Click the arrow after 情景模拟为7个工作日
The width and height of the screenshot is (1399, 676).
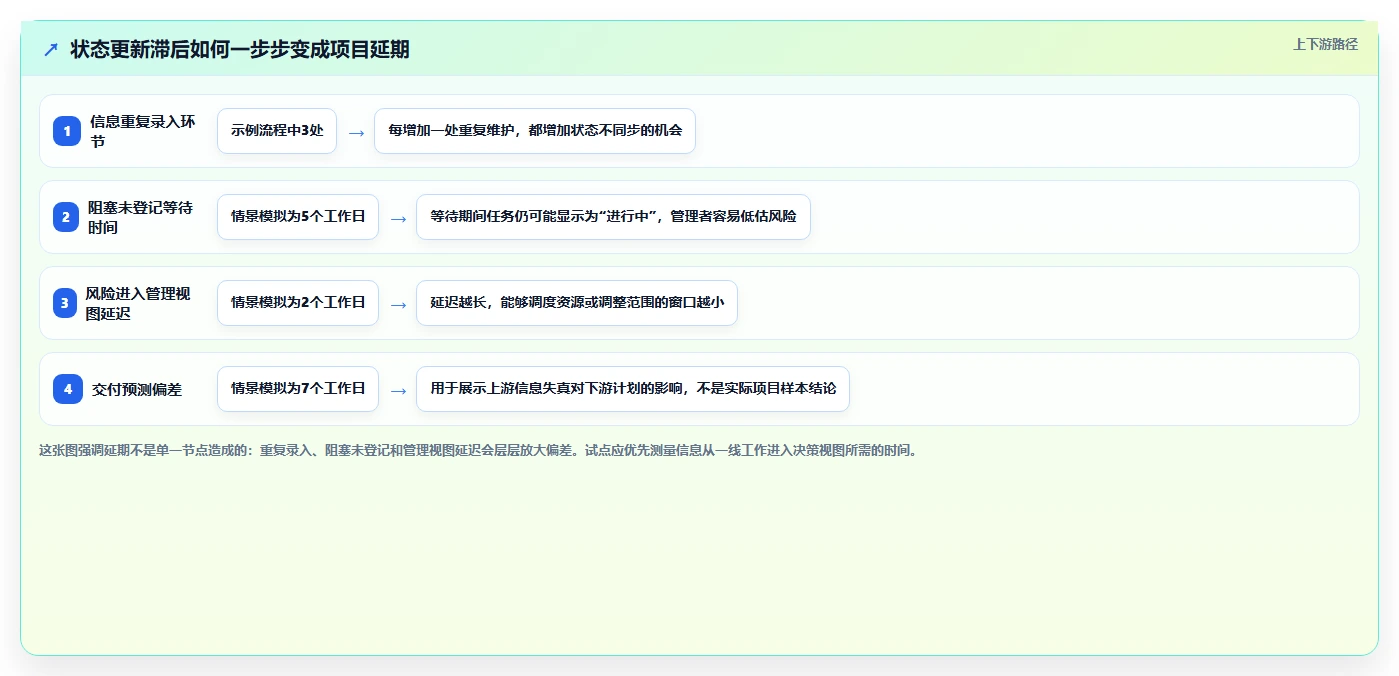(398, 390)
